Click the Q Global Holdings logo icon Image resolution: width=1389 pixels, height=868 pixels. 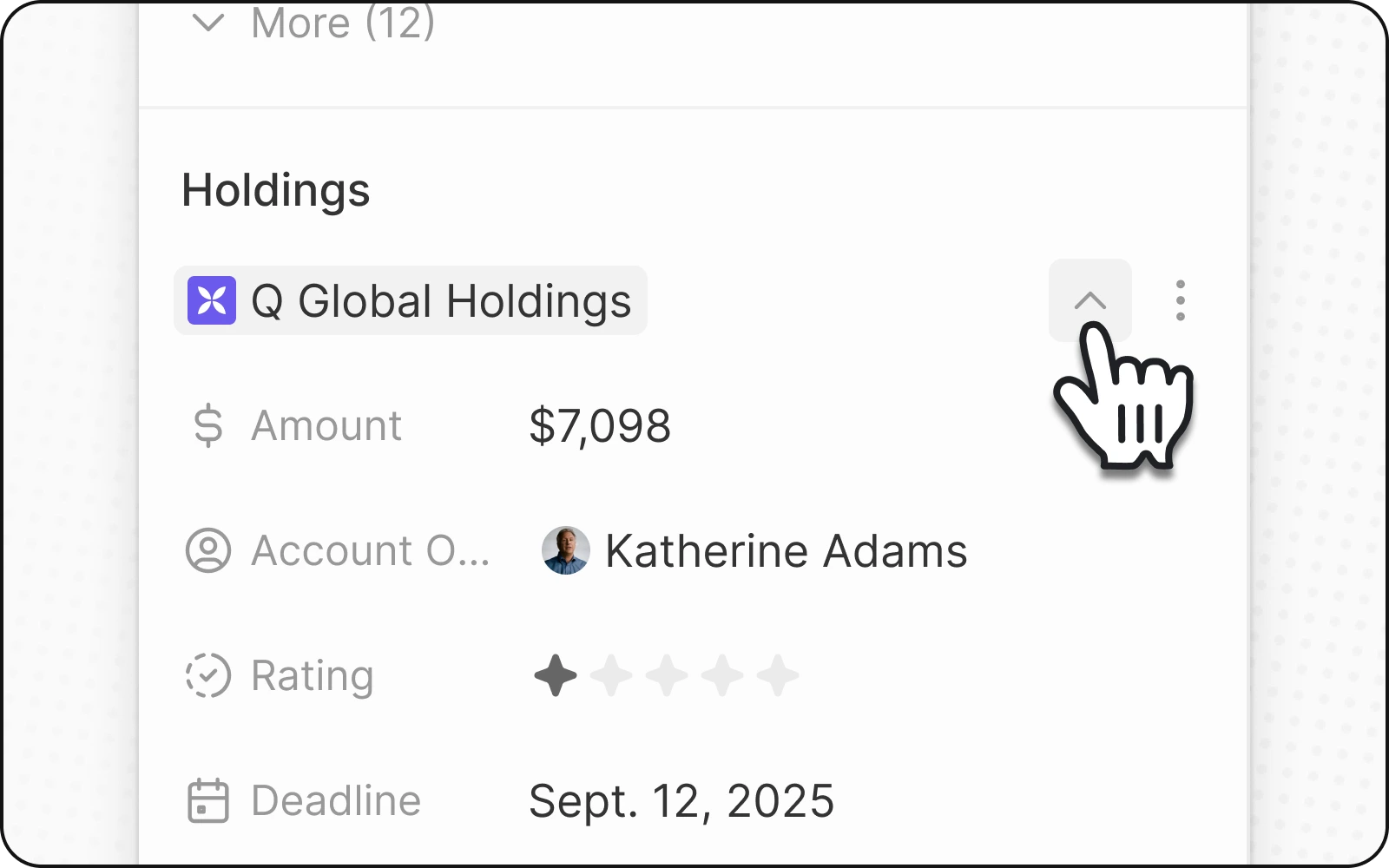click(x=212, y=300)
